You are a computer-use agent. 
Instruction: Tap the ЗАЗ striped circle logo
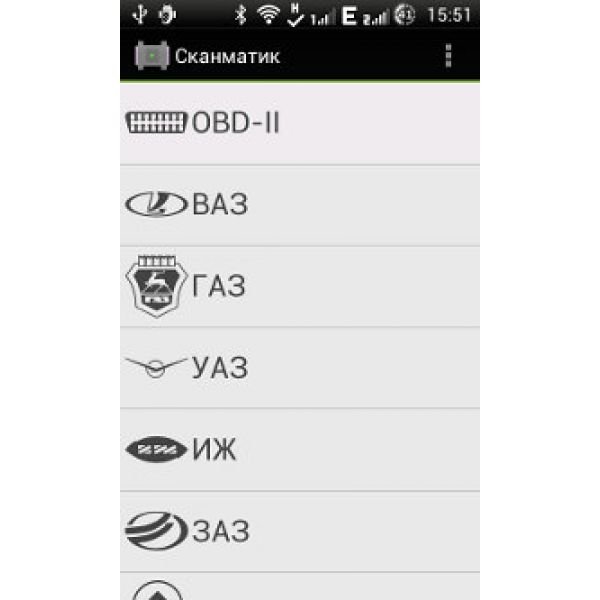156,531
